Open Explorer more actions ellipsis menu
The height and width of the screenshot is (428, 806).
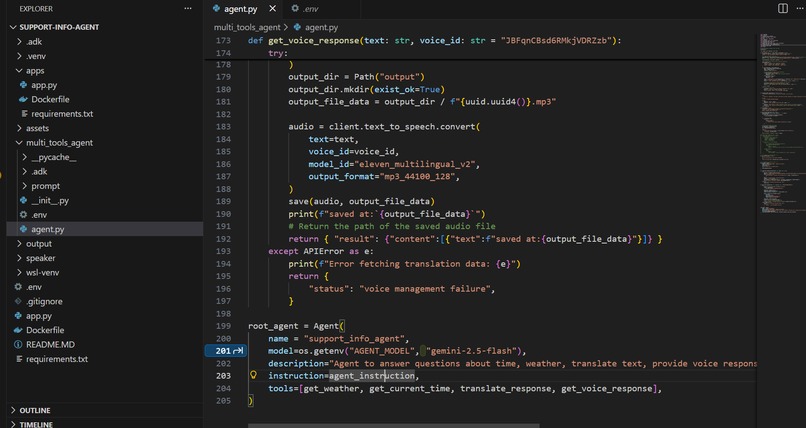[188, 8]
